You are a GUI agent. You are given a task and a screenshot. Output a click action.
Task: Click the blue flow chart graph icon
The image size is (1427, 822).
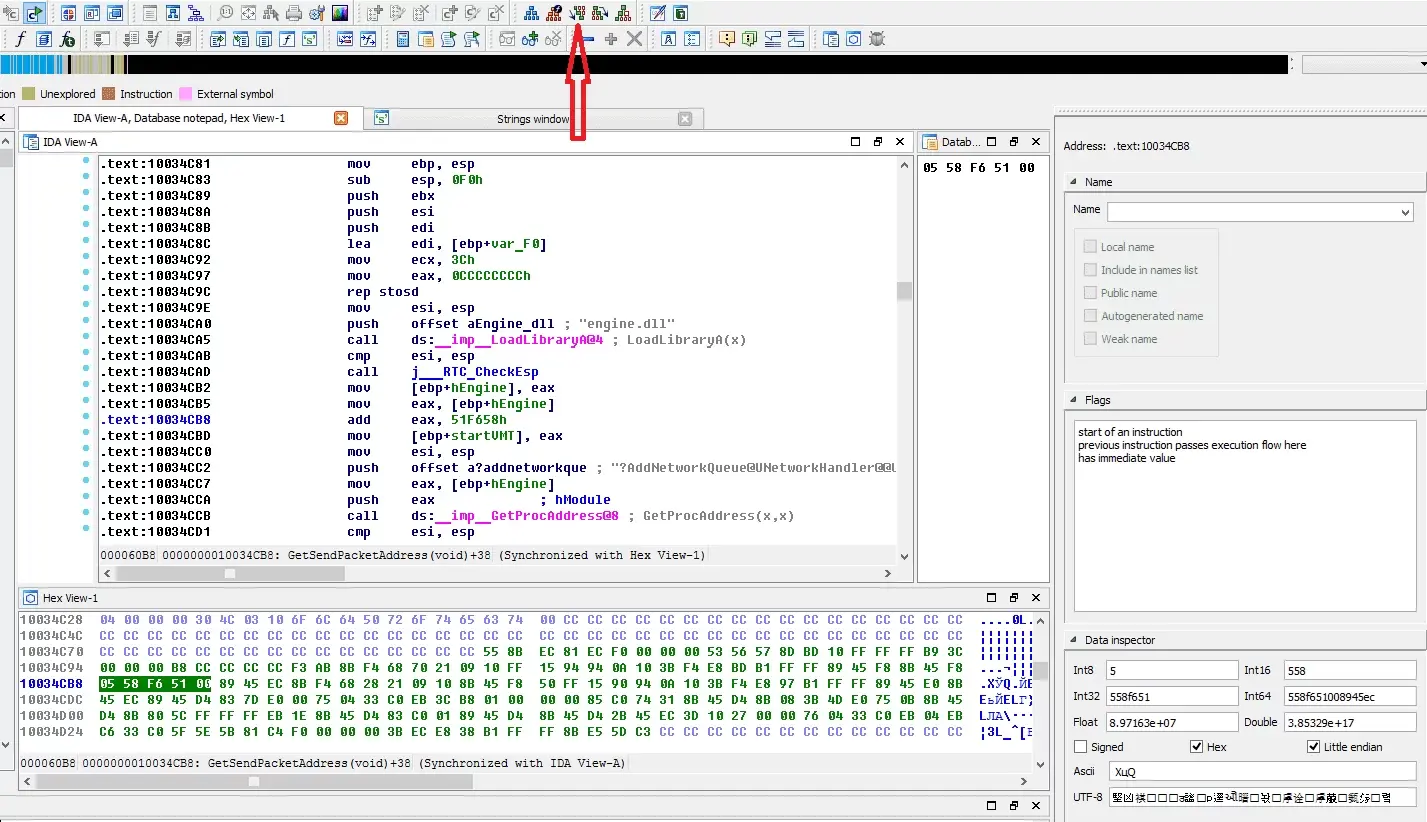tap(531, 13)
